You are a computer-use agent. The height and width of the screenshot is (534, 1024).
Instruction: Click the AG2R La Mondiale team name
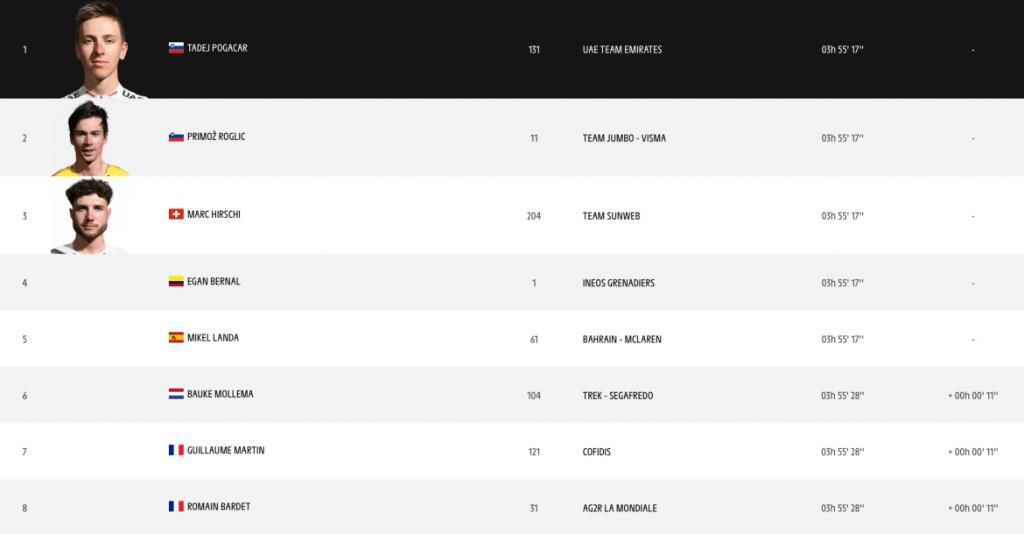pos(620,508)
